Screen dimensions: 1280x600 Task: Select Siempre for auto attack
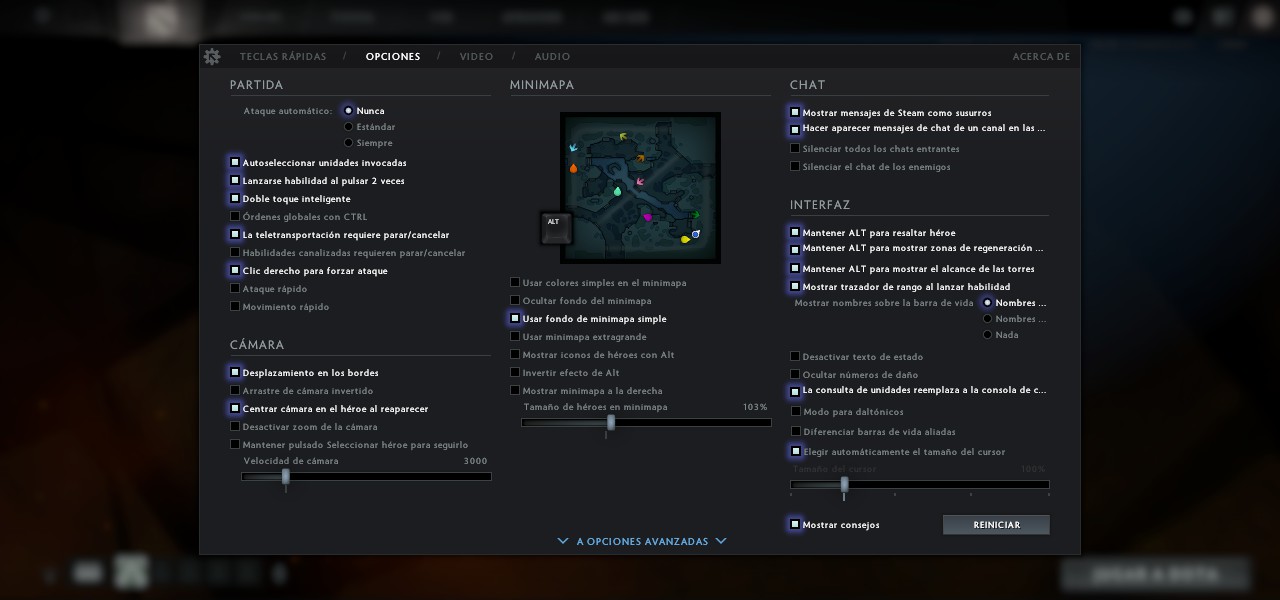tap(348, 143)
